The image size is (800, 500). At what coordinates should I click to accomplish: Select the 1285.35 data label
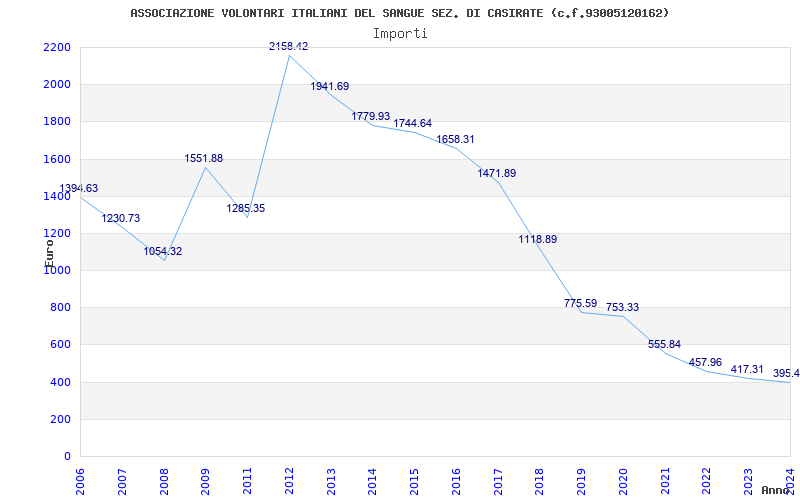click(245, 208)
